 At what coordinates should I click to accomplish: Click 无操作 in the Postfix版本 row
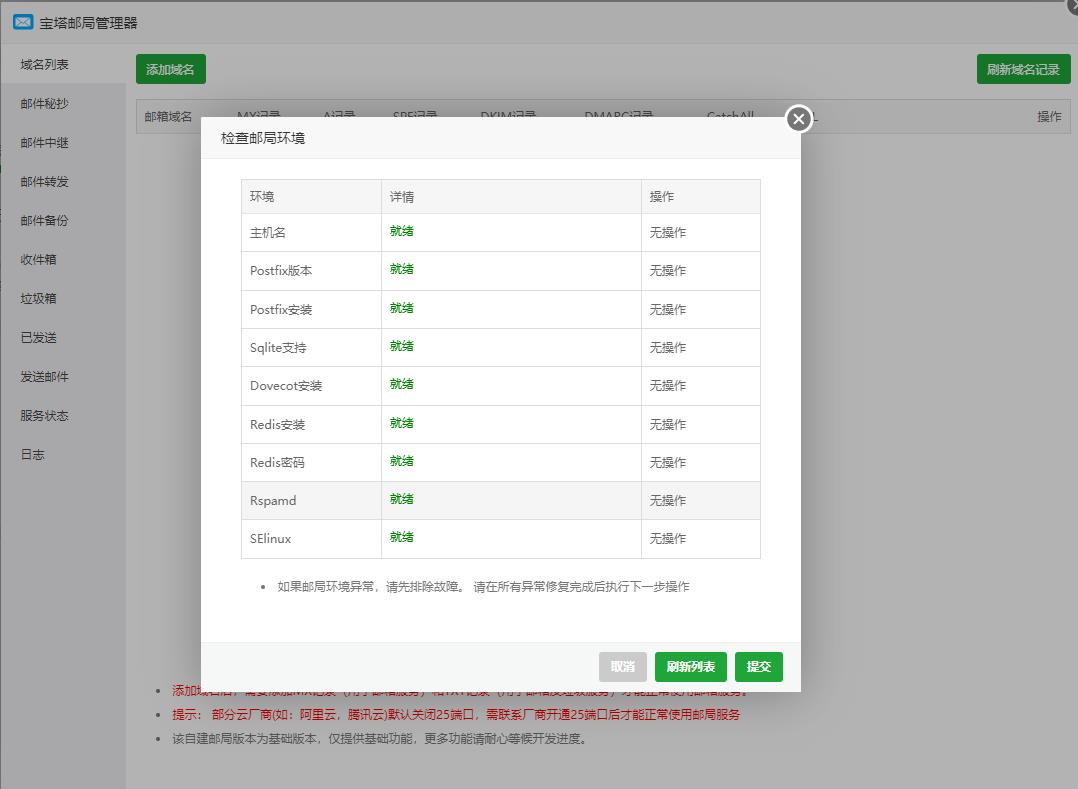[668, 271]
